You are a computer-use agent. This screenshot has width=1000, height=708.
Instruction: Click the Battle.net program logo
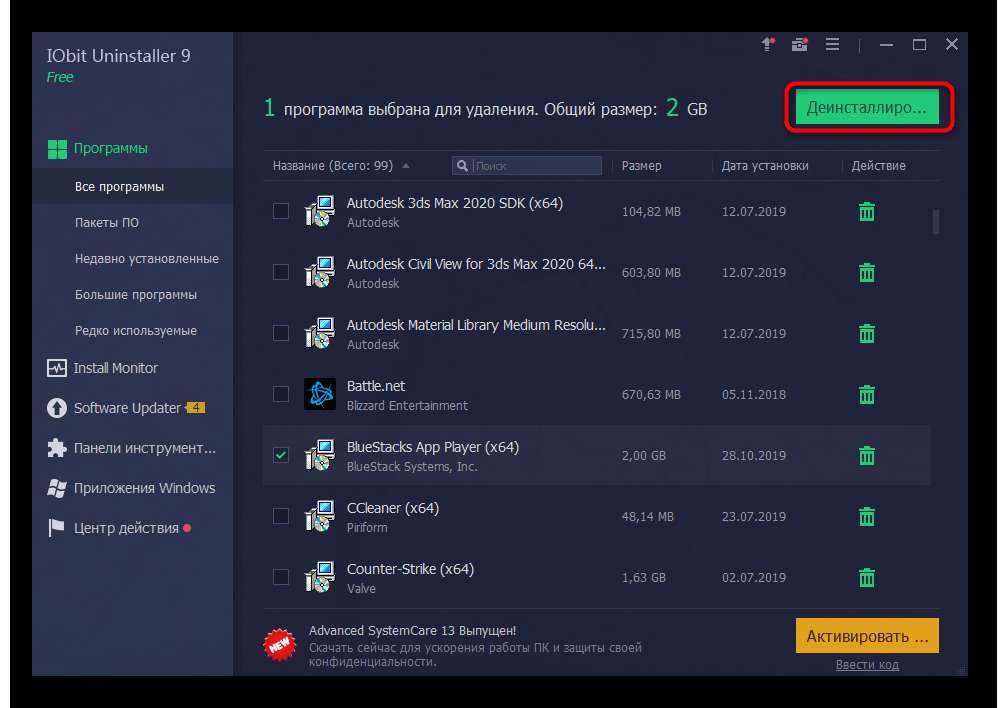(x=319, y=395)
